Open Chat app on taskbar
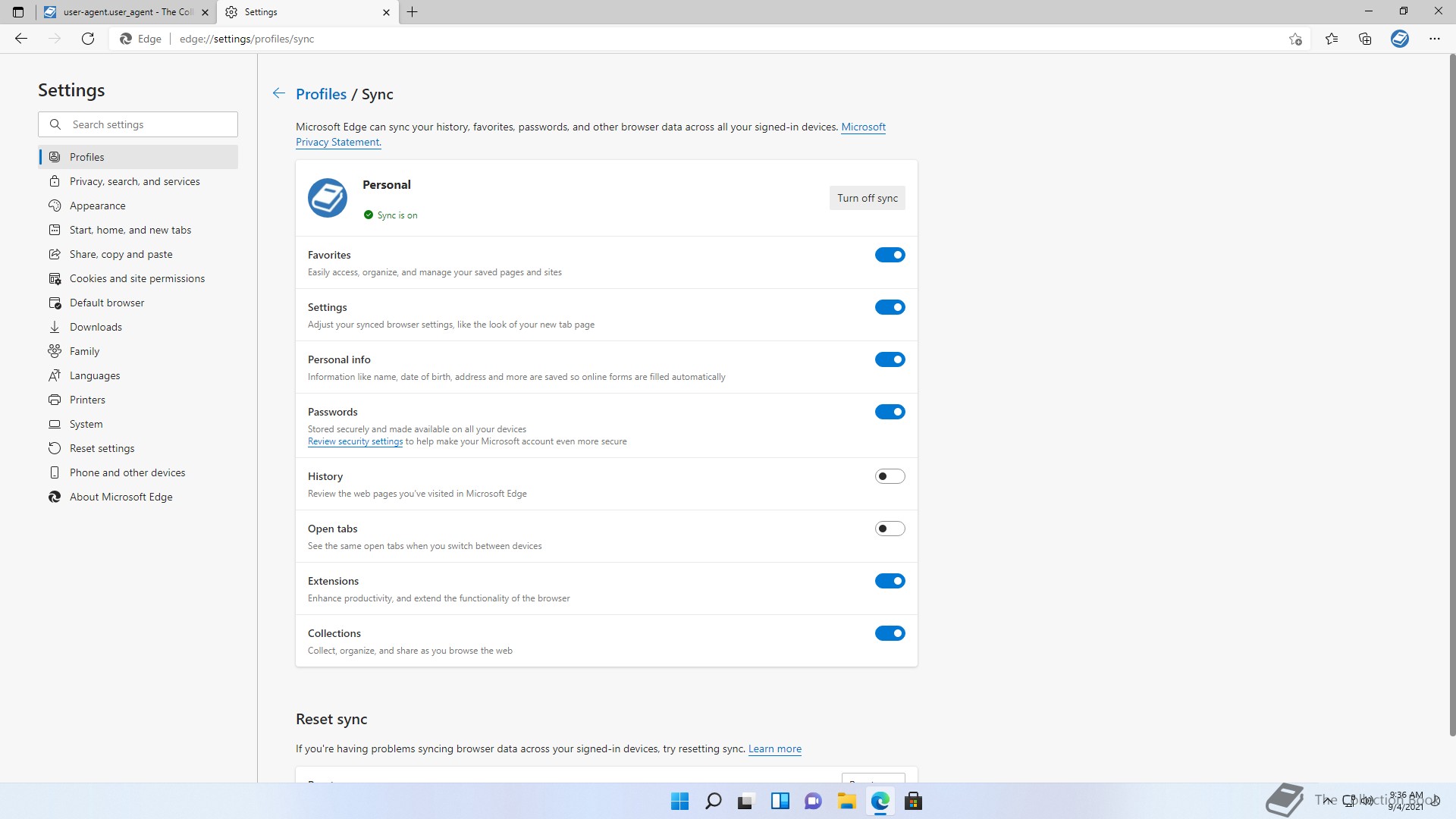Viewport: 1456px width, 819px height. coord(814,801)
